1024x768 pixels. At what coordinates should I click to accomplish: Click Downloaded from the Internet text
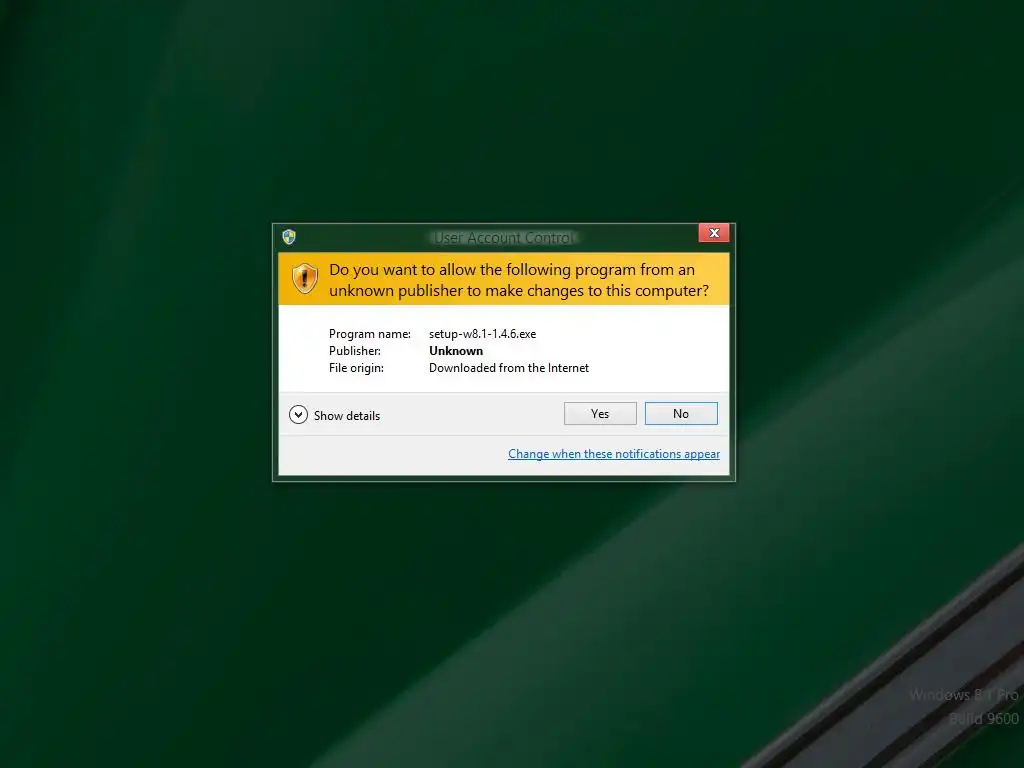pos(509,368)
